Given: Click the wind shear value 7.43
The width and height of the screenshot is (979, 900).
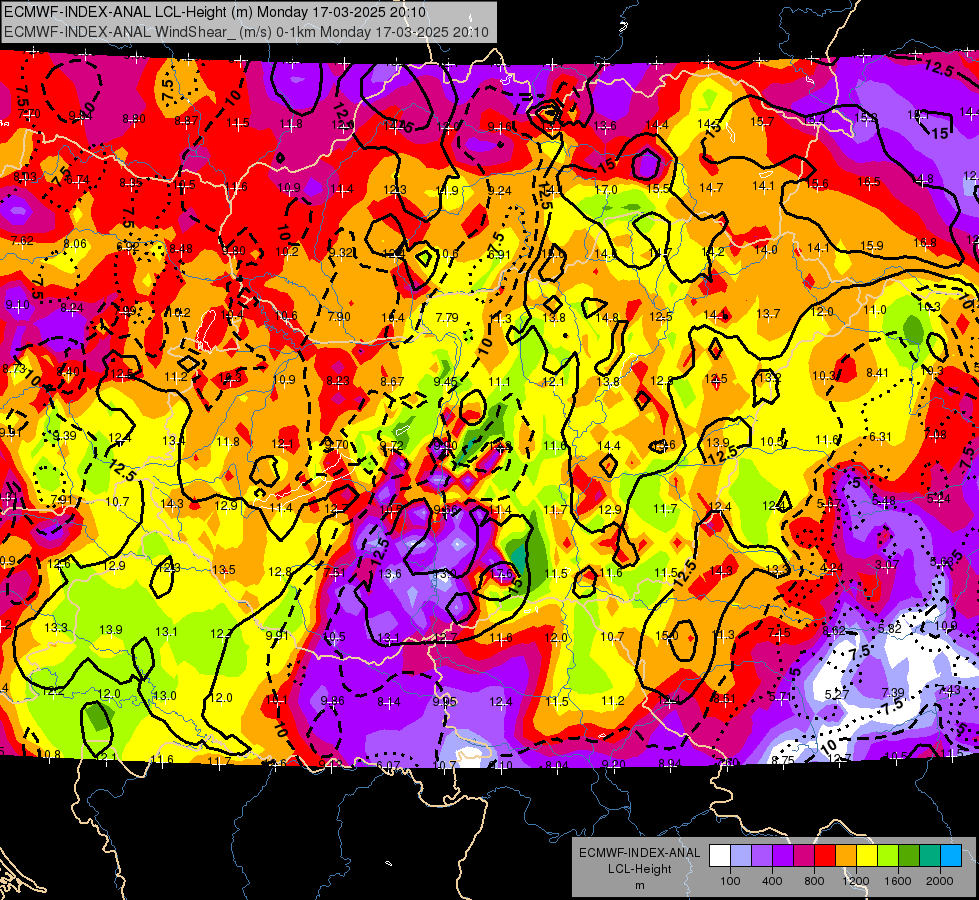Looking at the screenshot, I should (x=950, y=689).
